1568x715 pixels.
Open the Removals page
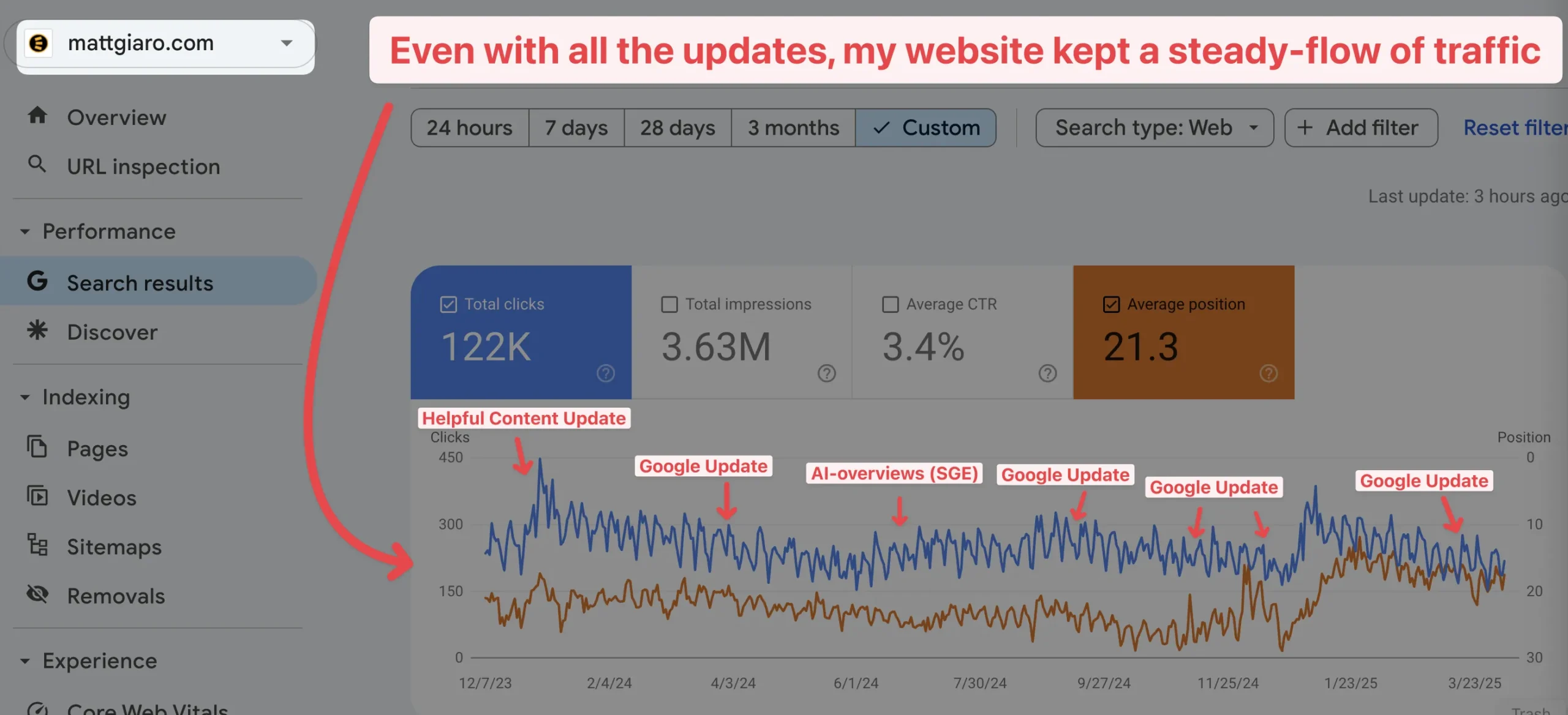coord(158,595)
